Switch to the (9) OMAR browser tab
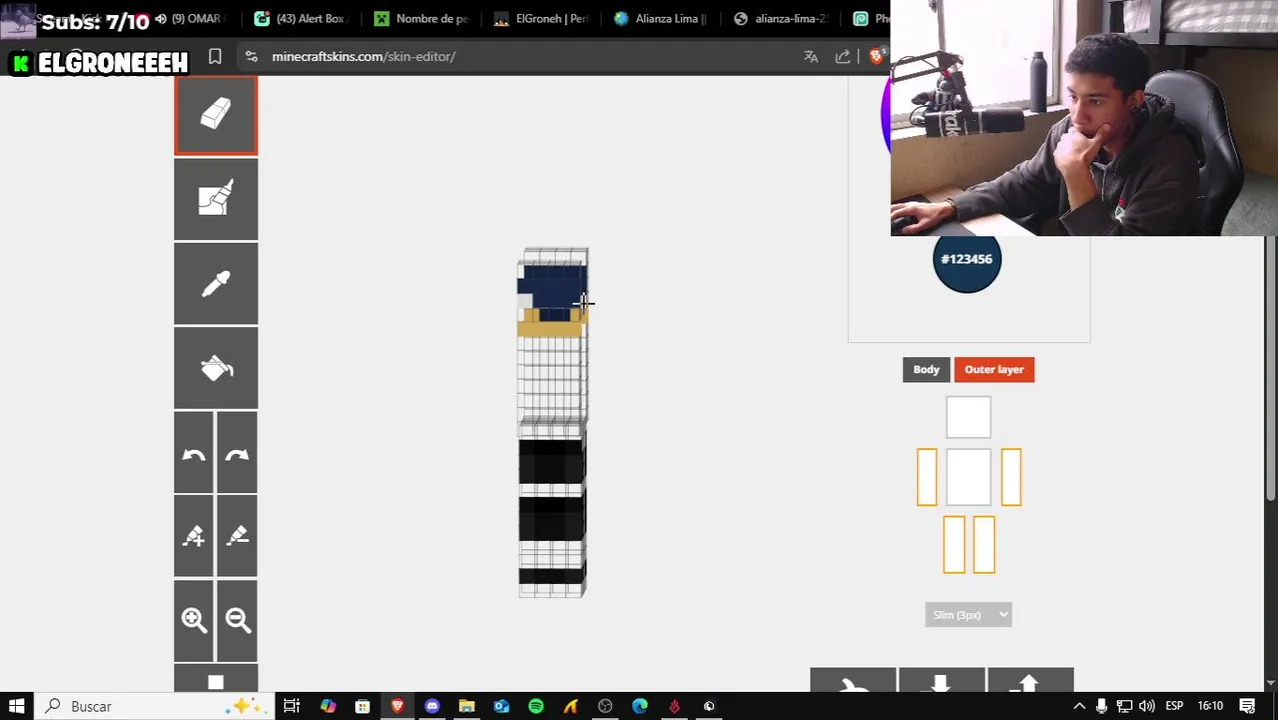The height and width of the screenshot is (720, 1278). [193, 18]
